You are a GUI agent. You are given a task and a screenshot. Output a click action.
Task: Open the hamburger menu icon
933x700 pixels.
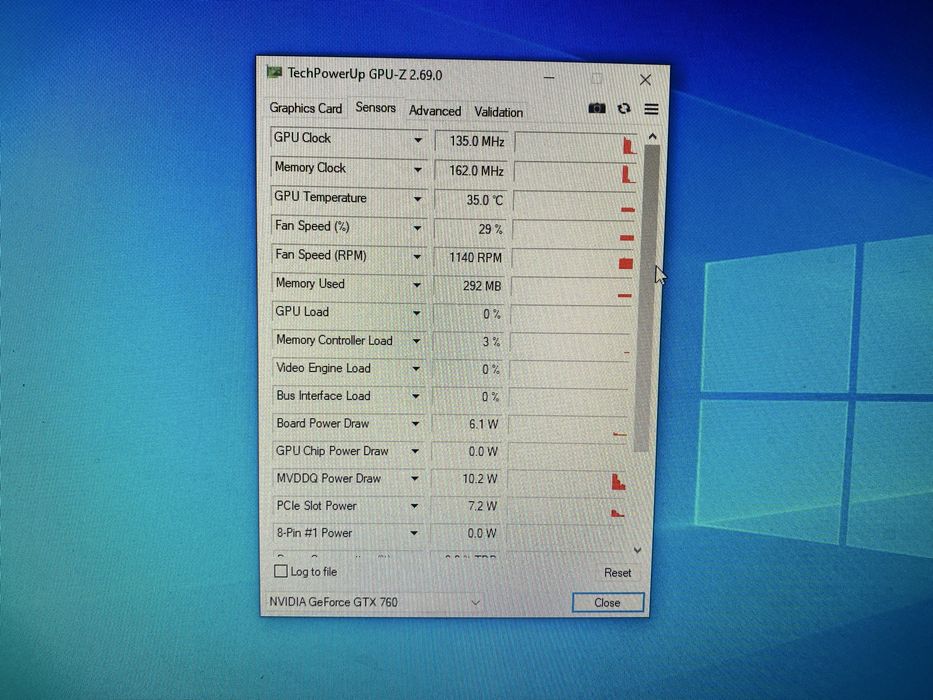point(651,109)
